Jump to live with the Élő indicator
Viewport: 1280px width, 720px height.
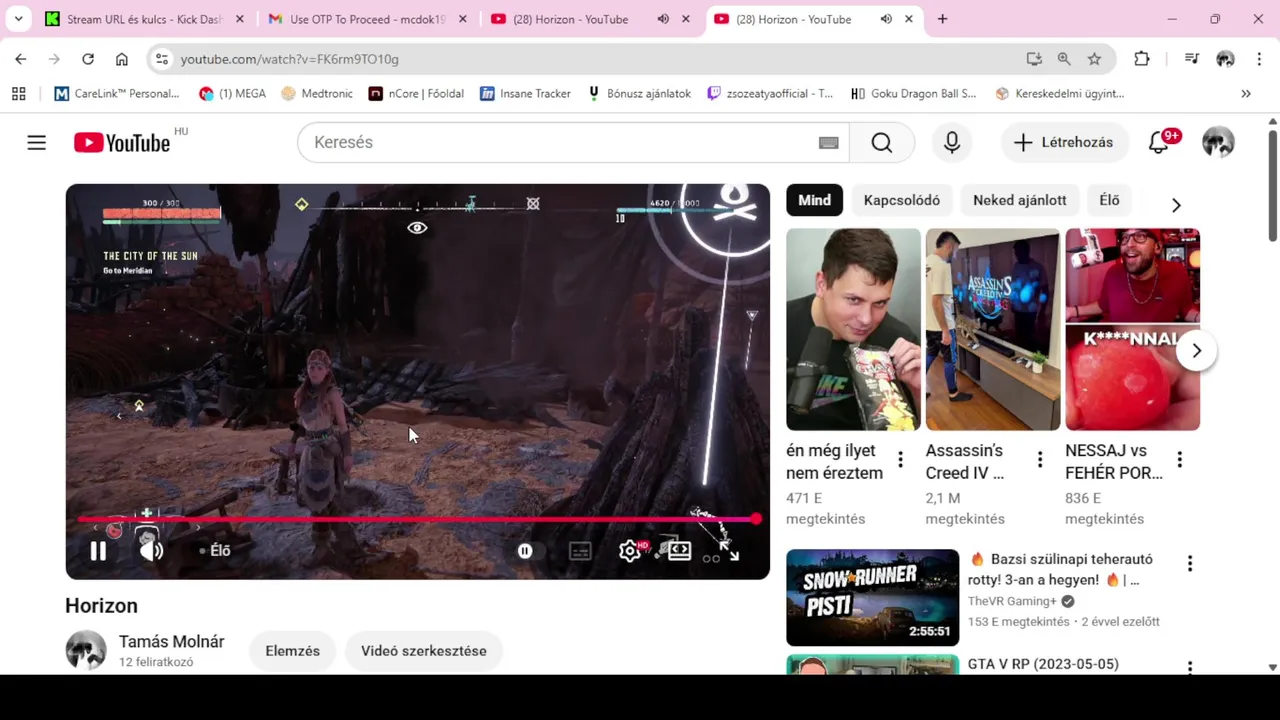click(215, 551)
